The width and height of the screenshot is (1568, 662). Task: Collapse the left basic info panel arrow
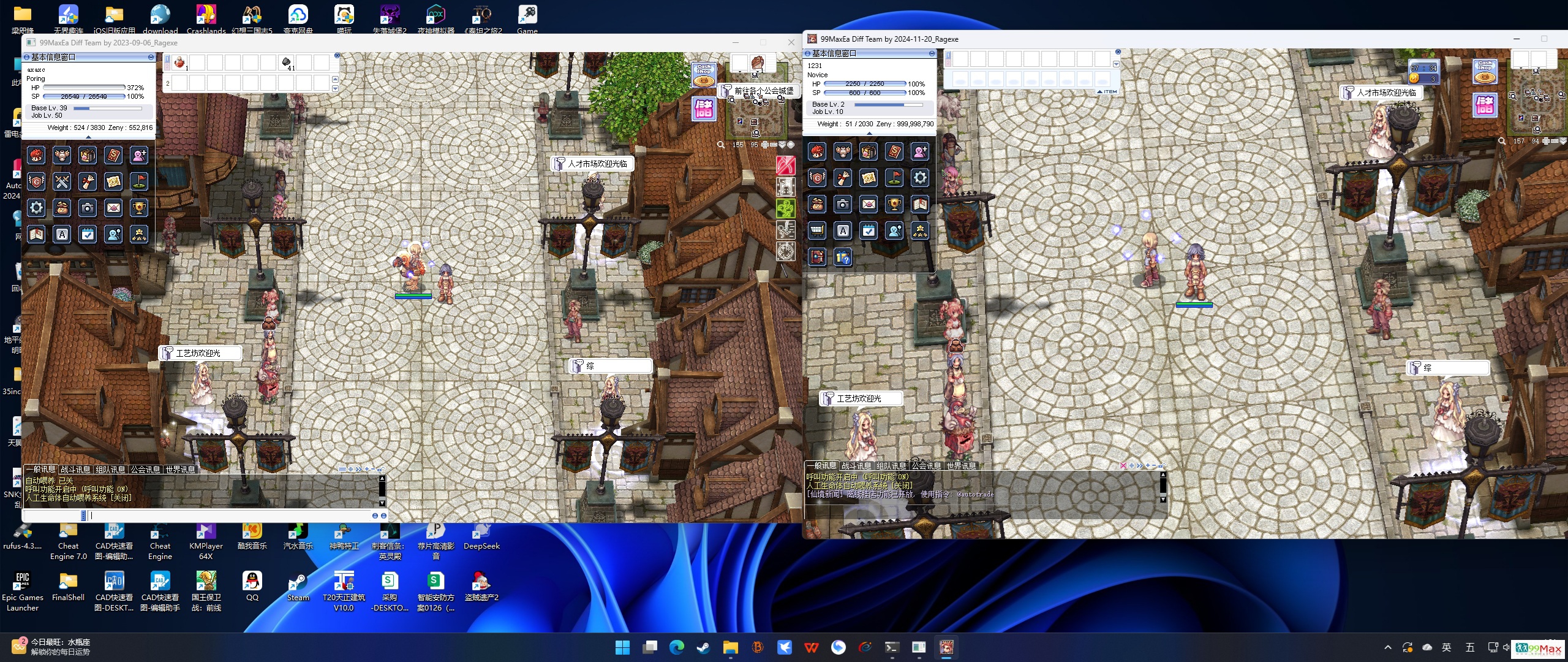click(x=89, y=137)
